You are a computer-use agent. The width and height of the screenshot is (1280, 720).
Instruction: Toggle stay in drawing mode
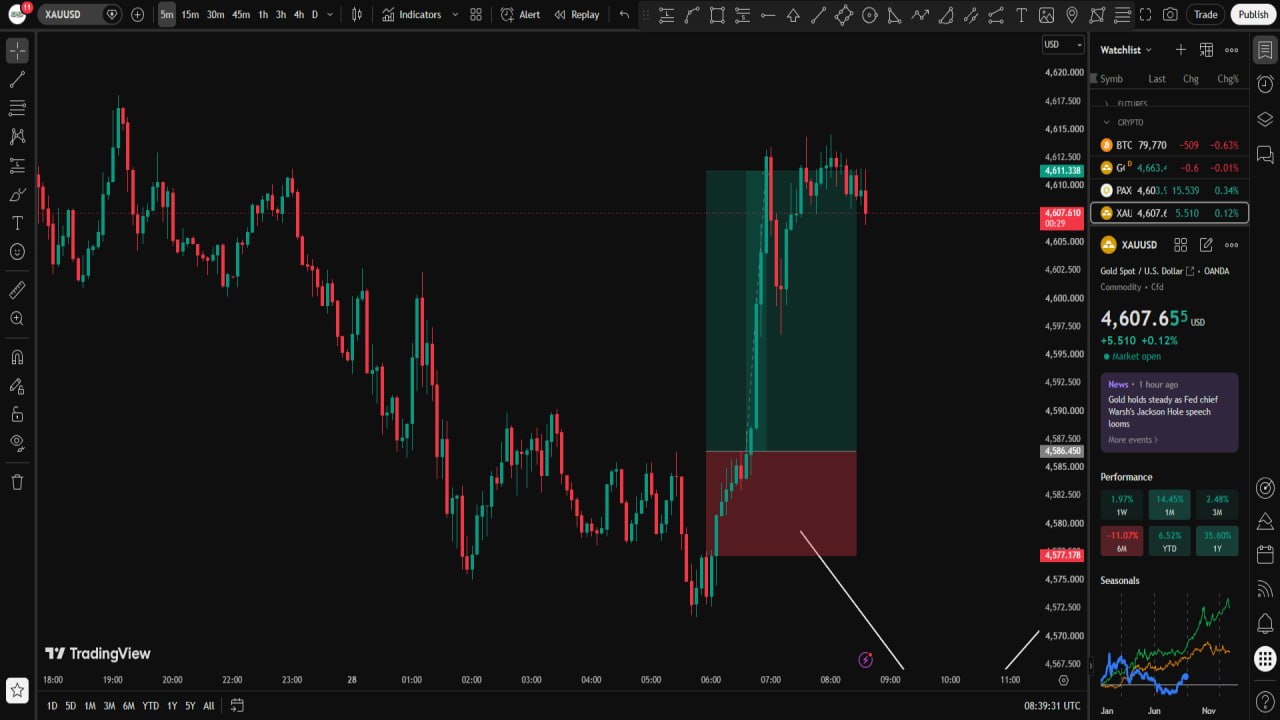(17, 386)
